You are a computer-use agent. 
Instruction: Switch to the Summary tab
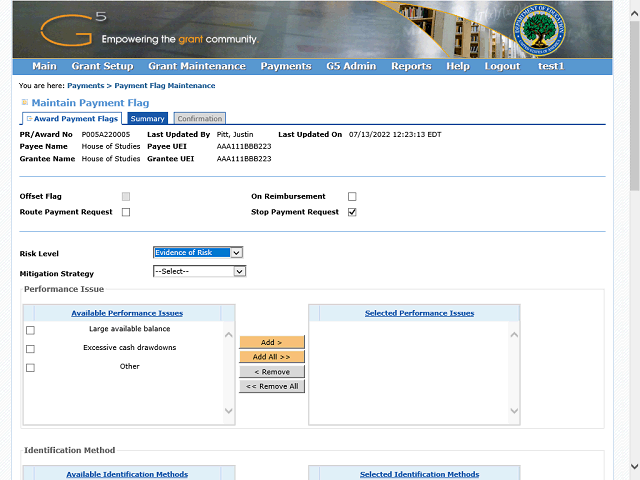pos(147,118)
